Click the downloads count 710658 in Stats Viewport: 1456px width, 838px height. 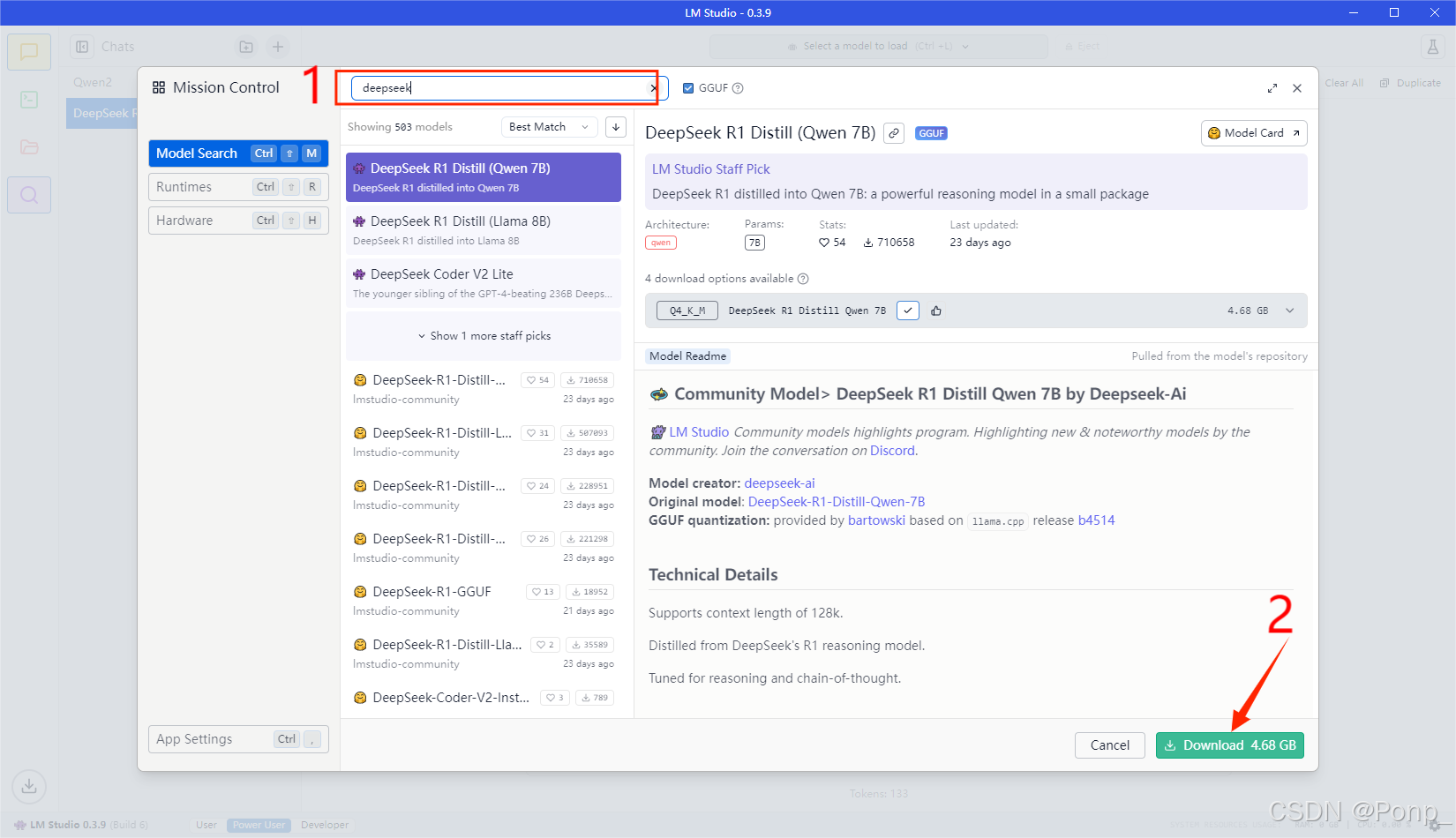(889, 243)
